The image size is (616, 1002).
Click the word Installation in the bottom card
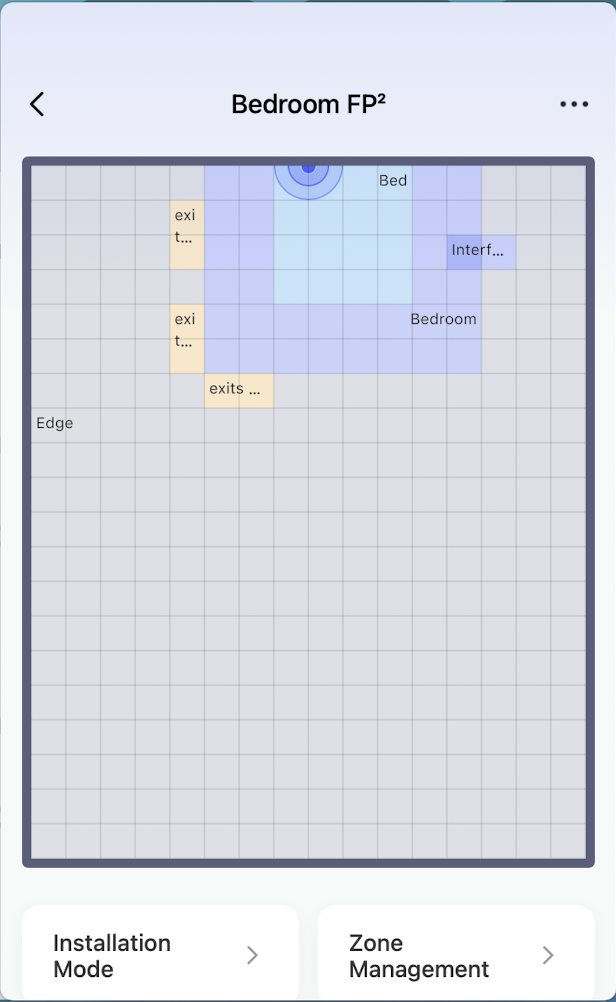coord(112,943)
